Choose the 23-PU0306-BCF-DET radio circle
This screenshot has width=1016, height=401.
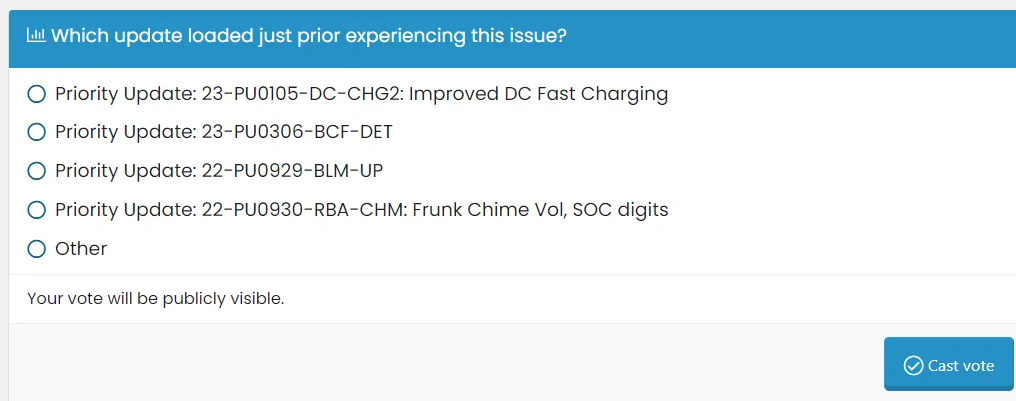pyautogui.click(x=37, y=132)
